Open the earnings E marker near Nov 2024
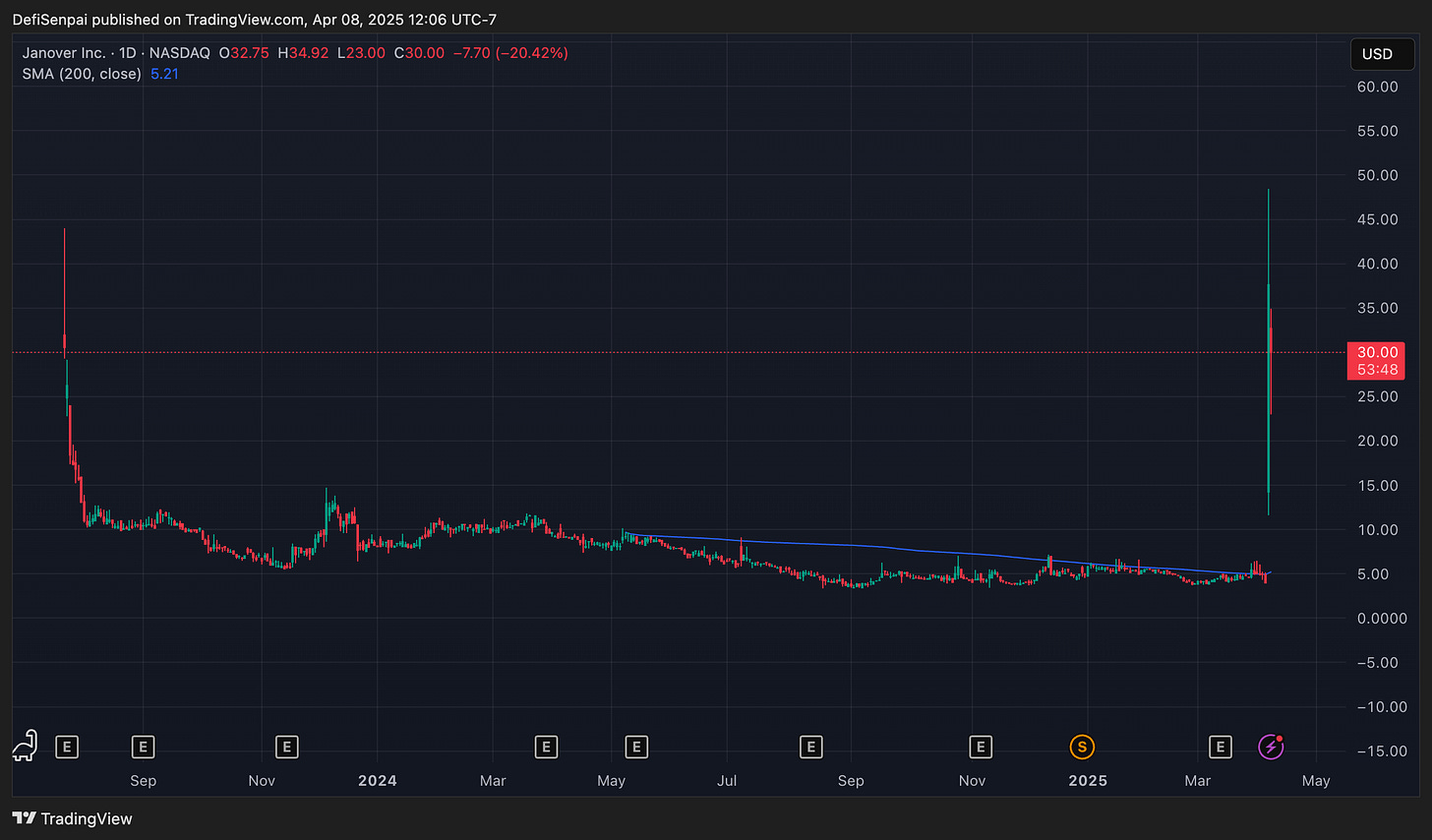 981,748
